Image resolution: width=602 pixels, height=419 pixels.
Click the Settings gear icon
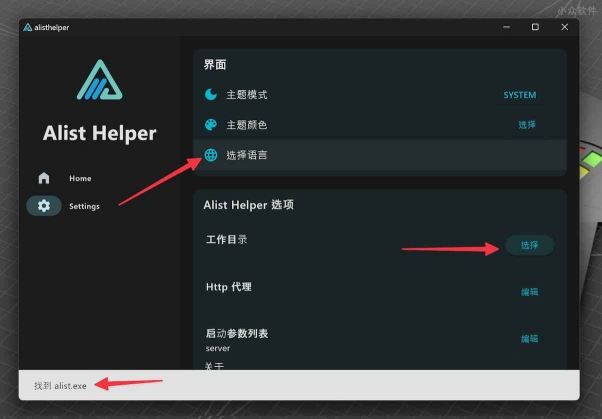[x=44, y=206]
